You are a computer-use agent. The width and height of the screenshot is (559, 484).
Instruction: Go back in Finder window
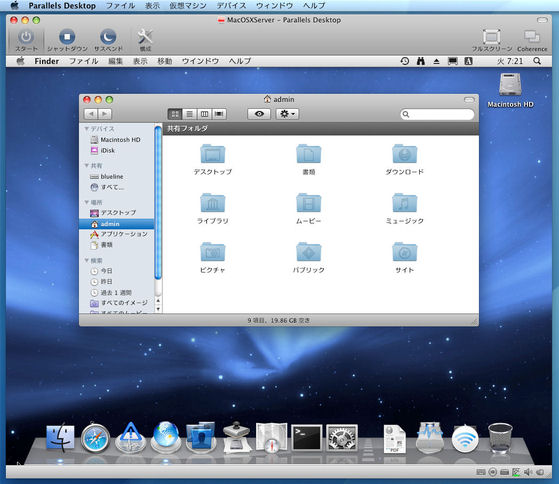tap(91, 114)
